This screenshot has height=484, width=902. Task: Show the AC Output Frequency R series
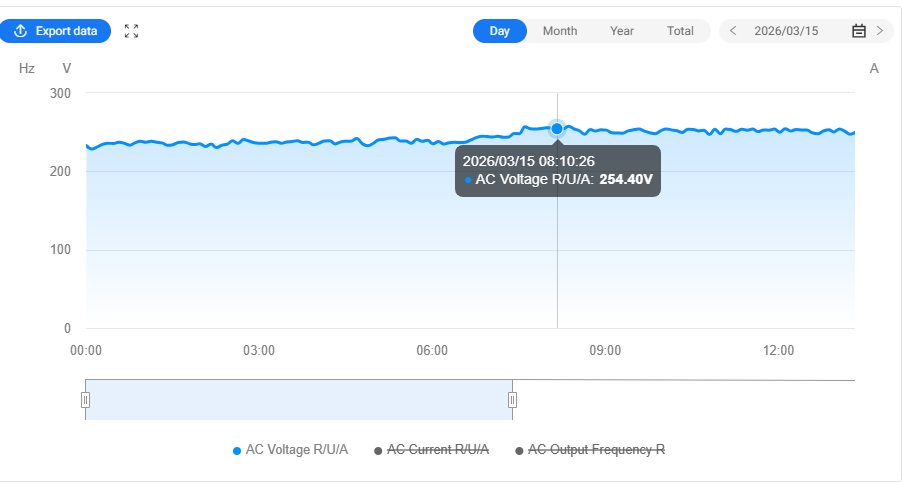pyautogui.click(x=596, y=450)
